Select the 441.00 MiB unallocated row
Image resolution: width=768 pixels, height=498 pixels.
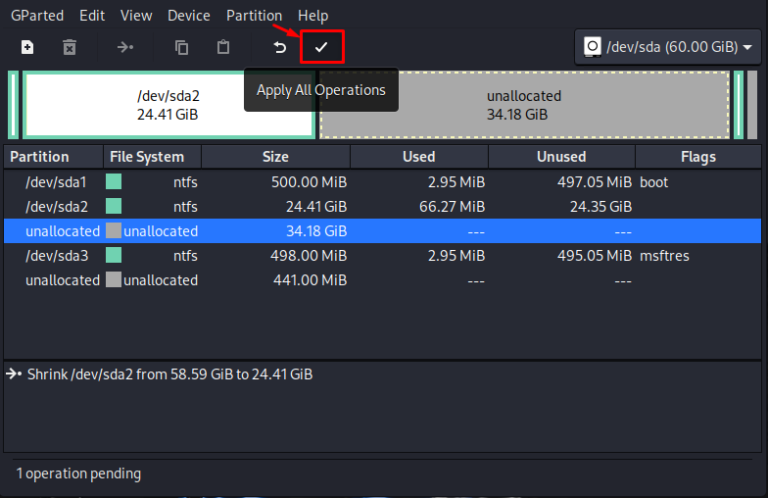coord(383,280)
